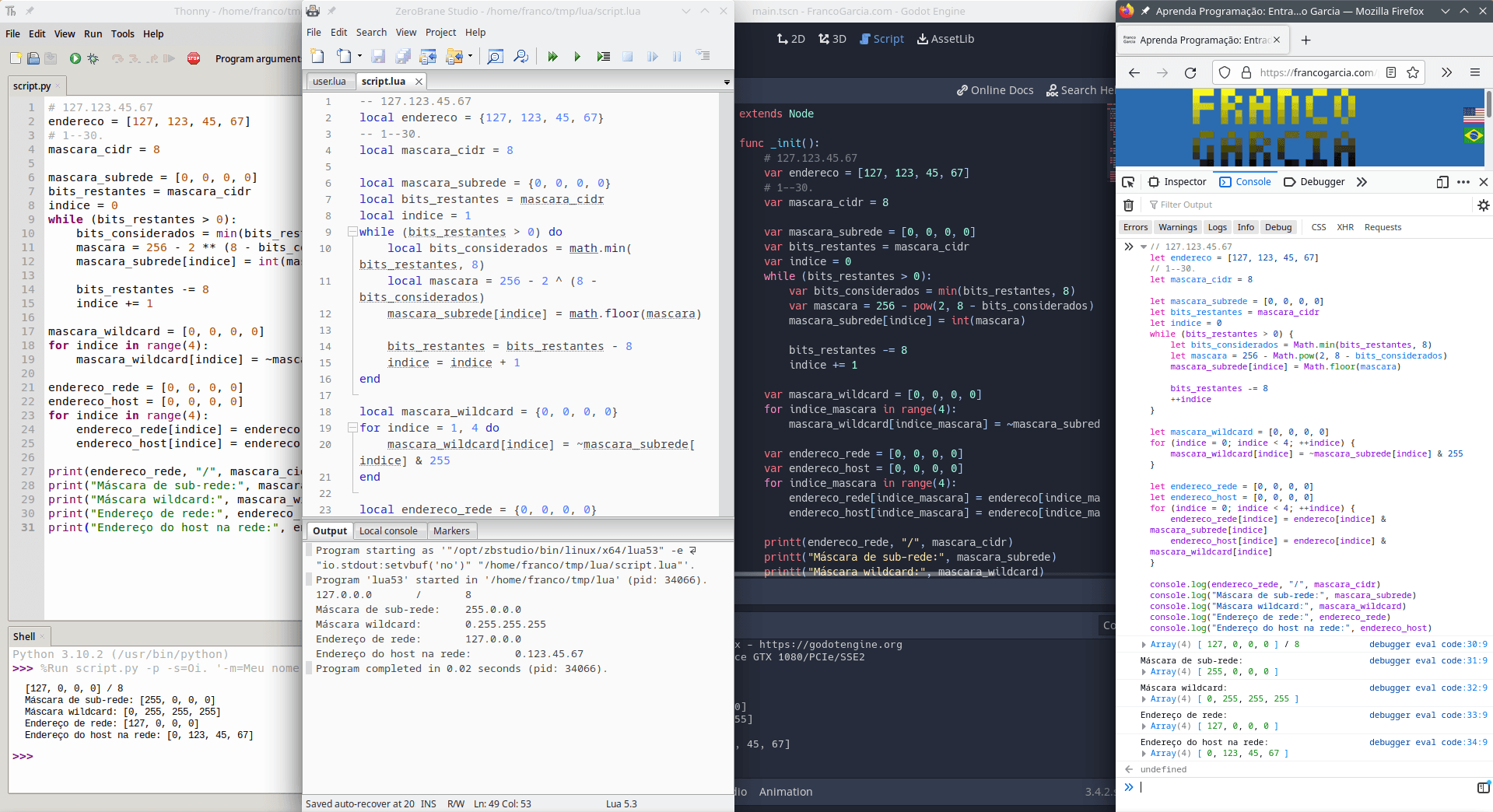The height and width of the screenshot is (812, 1493).
Task: Expand the Array(4) entry for Endereço de rede
Action: point(1144,726)
